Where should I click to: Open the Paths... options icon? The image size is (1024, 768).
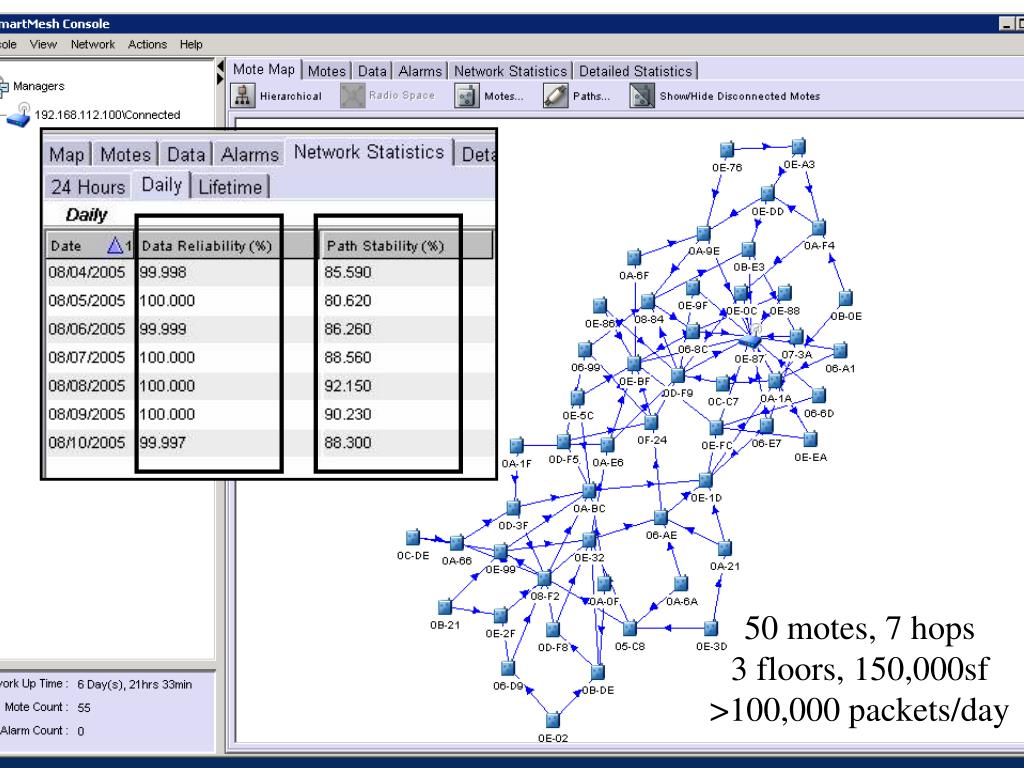555,96
